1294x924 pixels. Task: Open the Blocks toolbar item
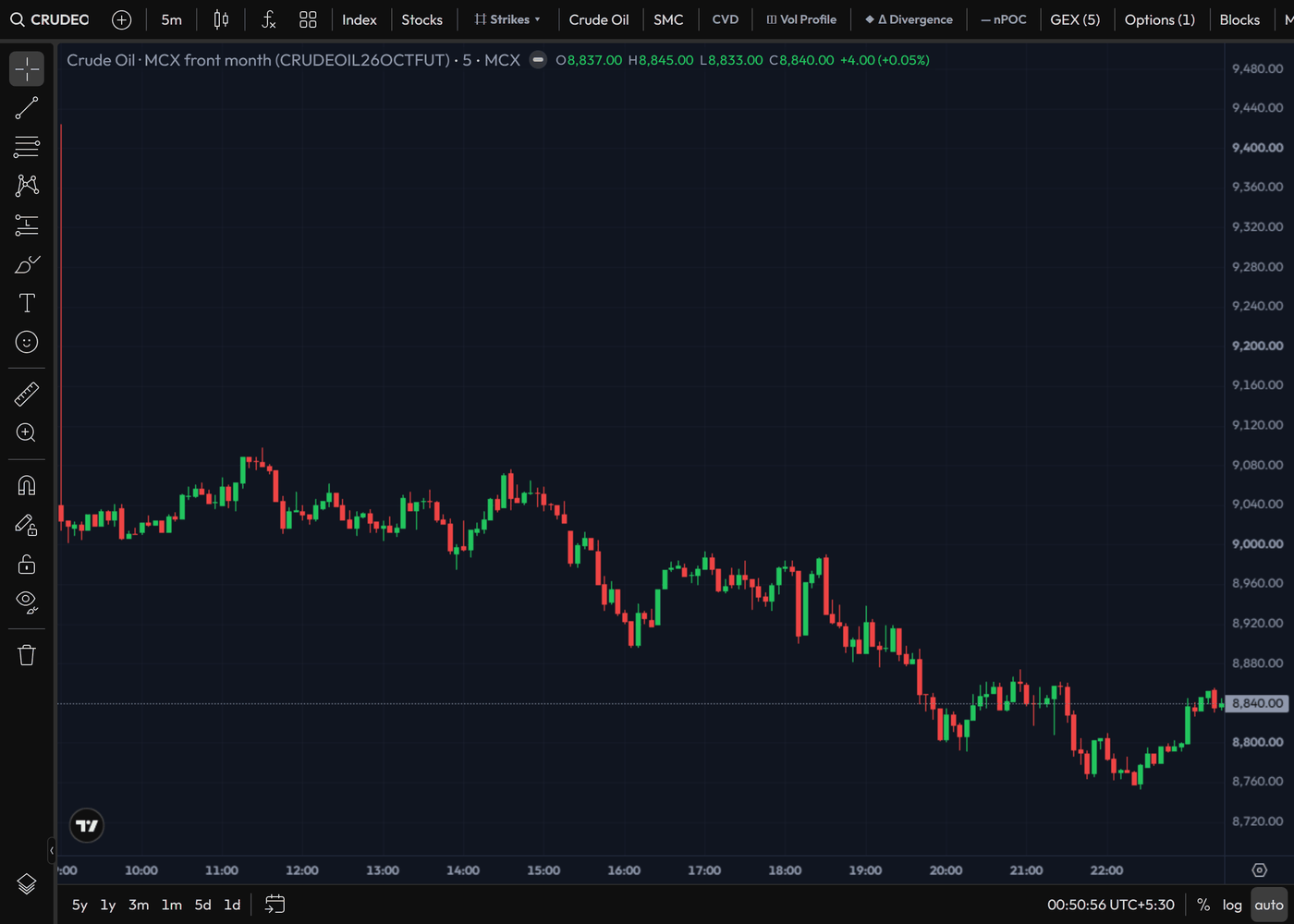point(1239,19)
